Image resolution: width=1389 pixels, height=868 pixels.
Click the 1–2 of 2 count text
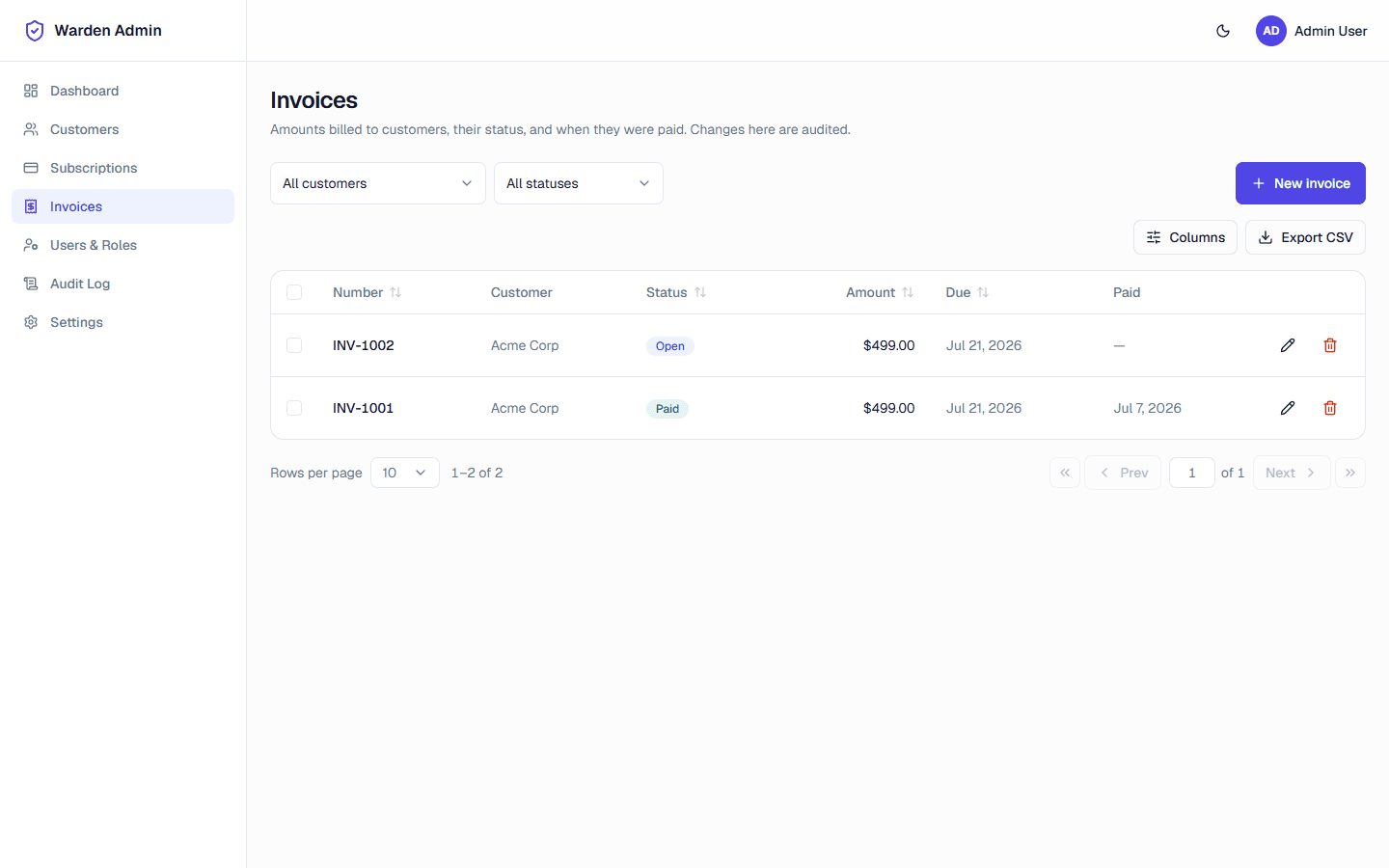click(x=477, y=473)
